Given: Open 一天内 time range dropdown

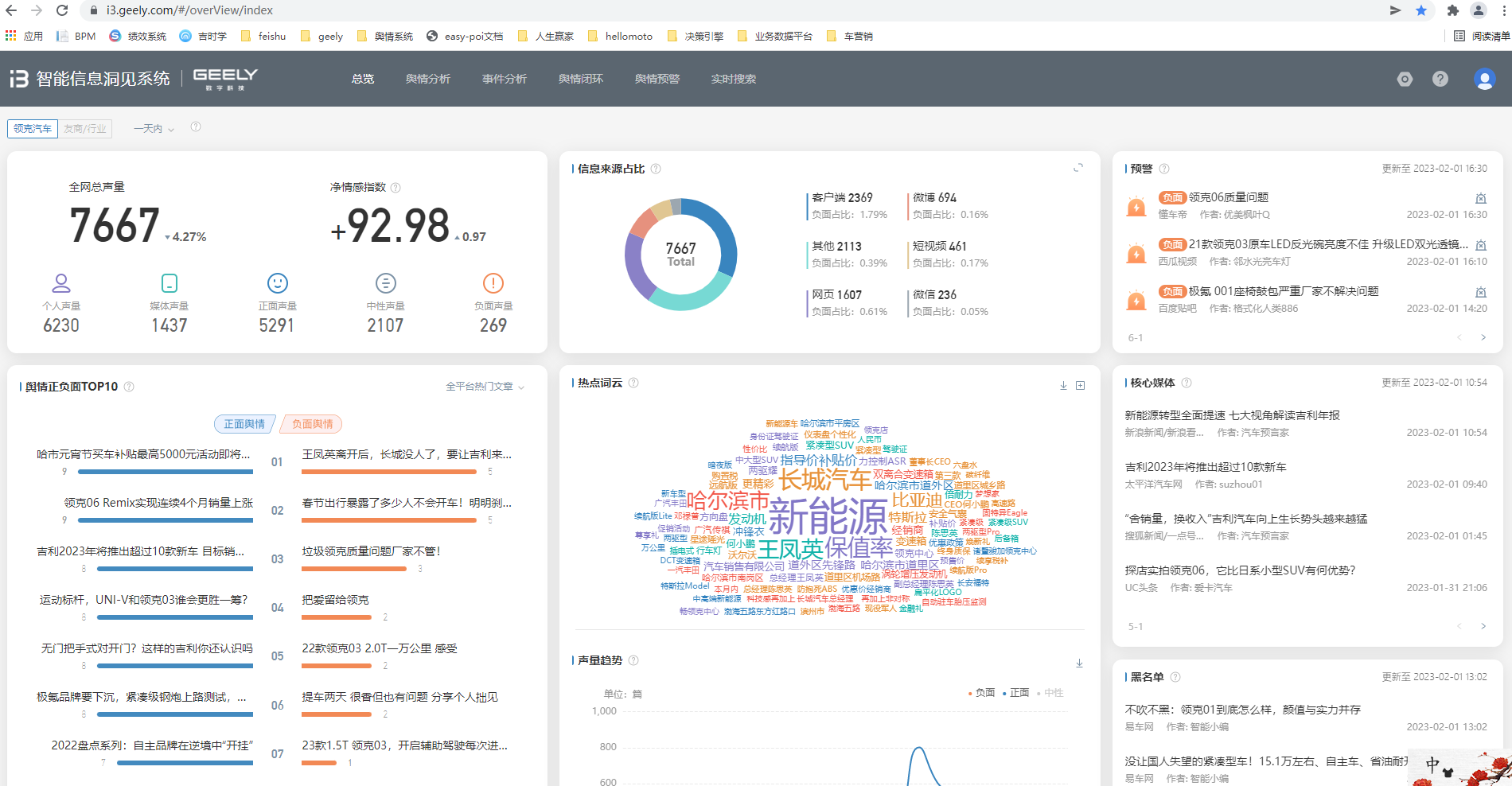Looking at the screenshot, I should pos(154,128).
